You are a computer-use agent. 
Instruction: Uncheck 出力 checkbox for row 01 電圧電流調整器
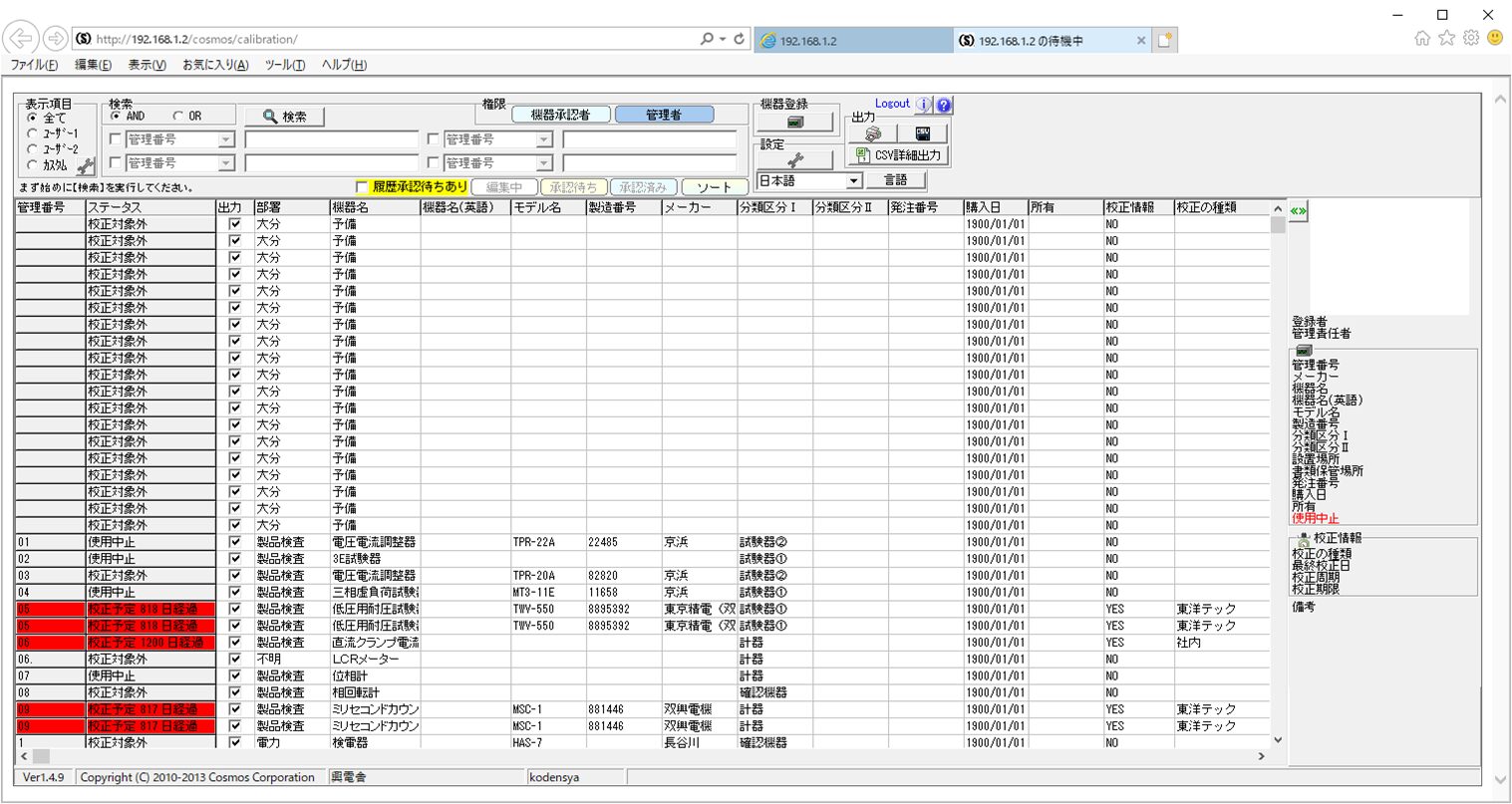(x=235, y=542)
